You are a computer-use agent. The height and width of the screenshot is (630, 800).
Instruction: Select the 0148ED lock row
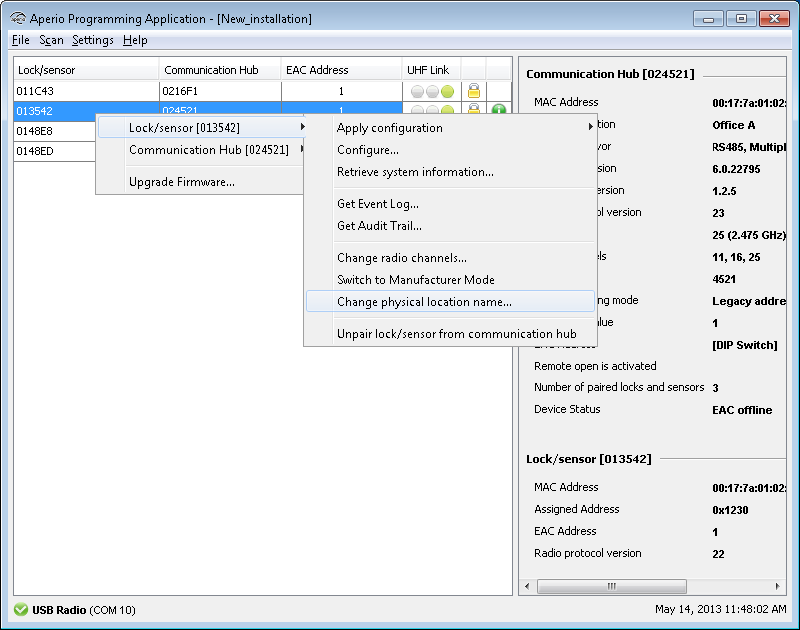point(55,151)
